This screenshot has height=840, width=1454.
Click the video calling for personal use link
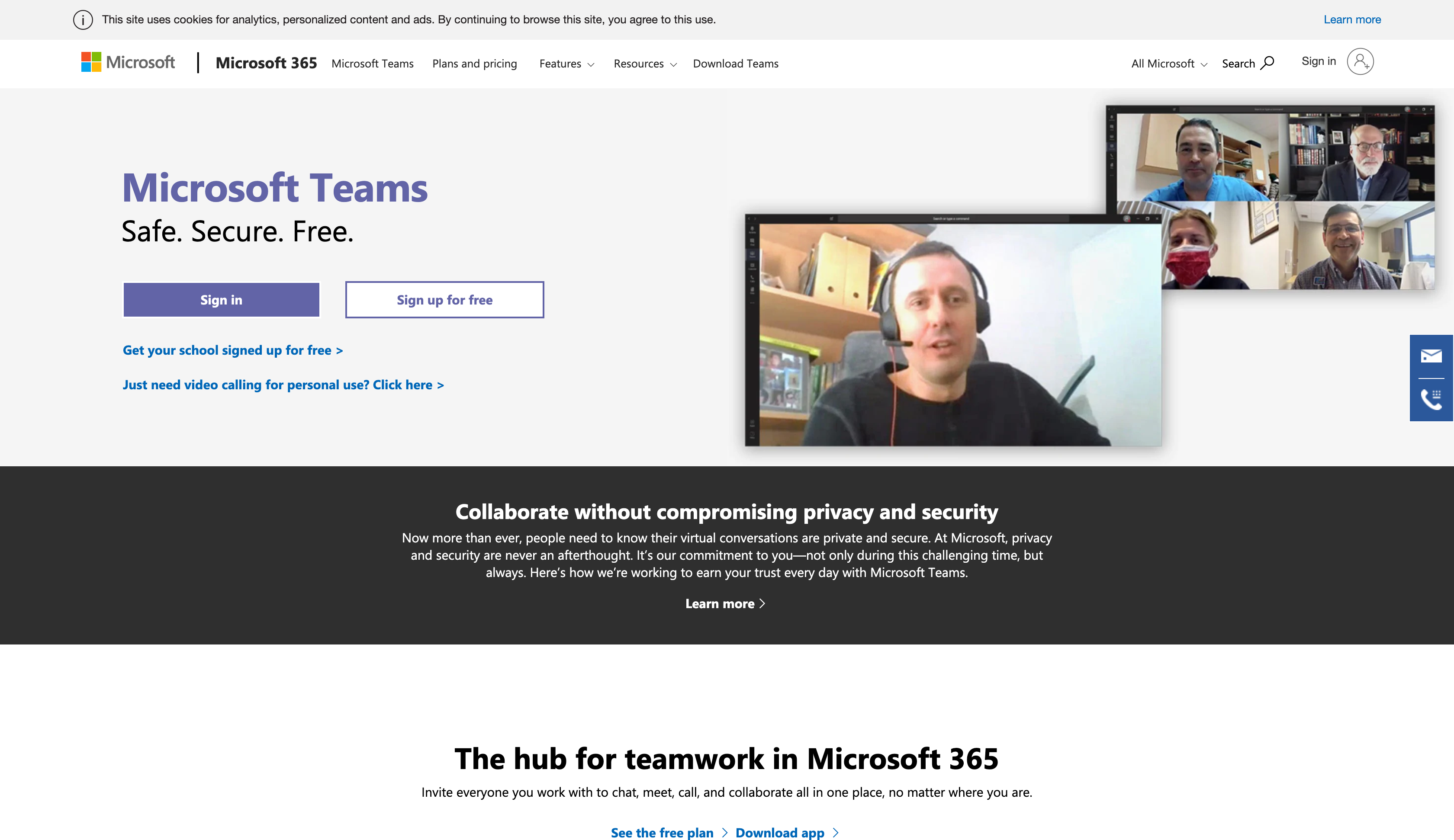283,385
